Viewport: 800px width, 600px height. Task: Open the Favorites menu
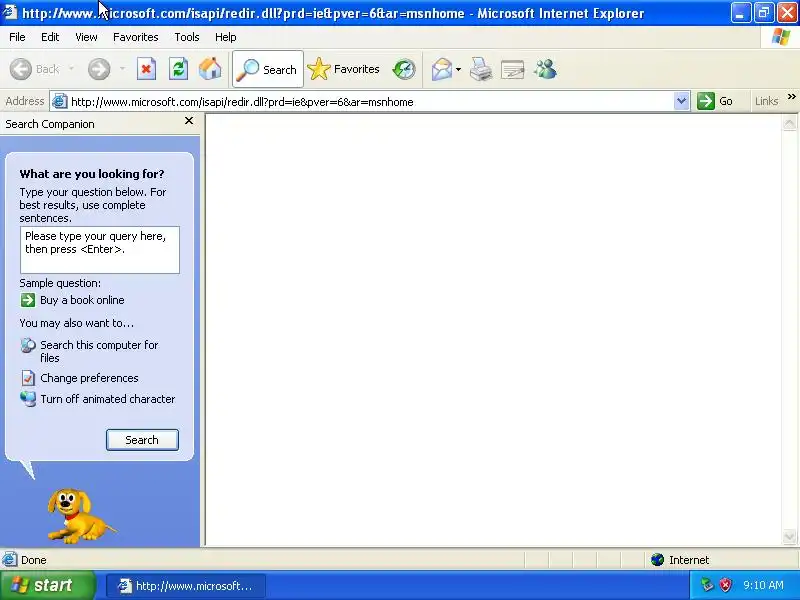coord(136,37)
